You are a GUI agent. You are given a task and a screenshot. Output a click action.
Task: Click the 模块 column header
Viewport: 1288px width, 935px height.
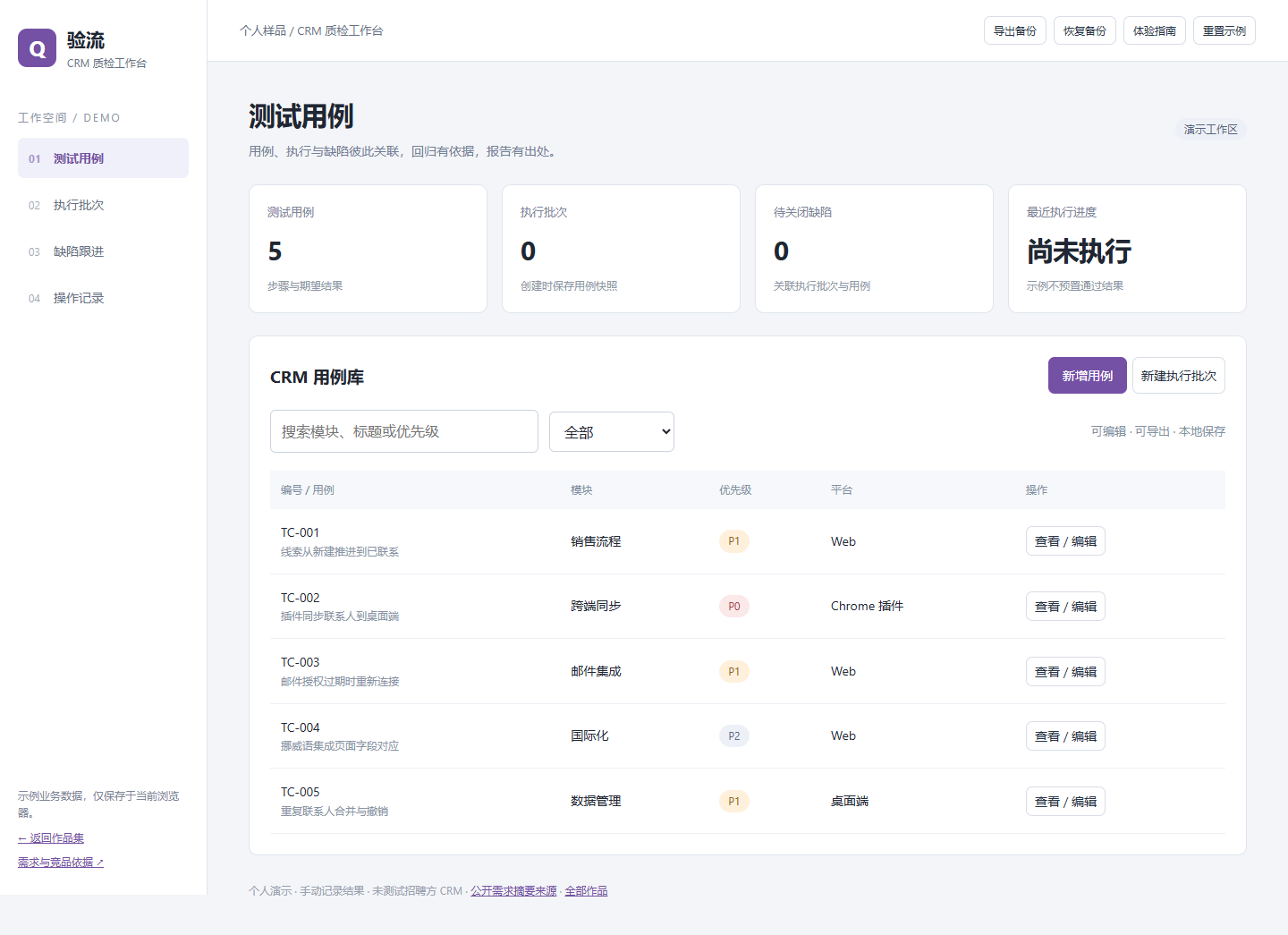(581, 490)
